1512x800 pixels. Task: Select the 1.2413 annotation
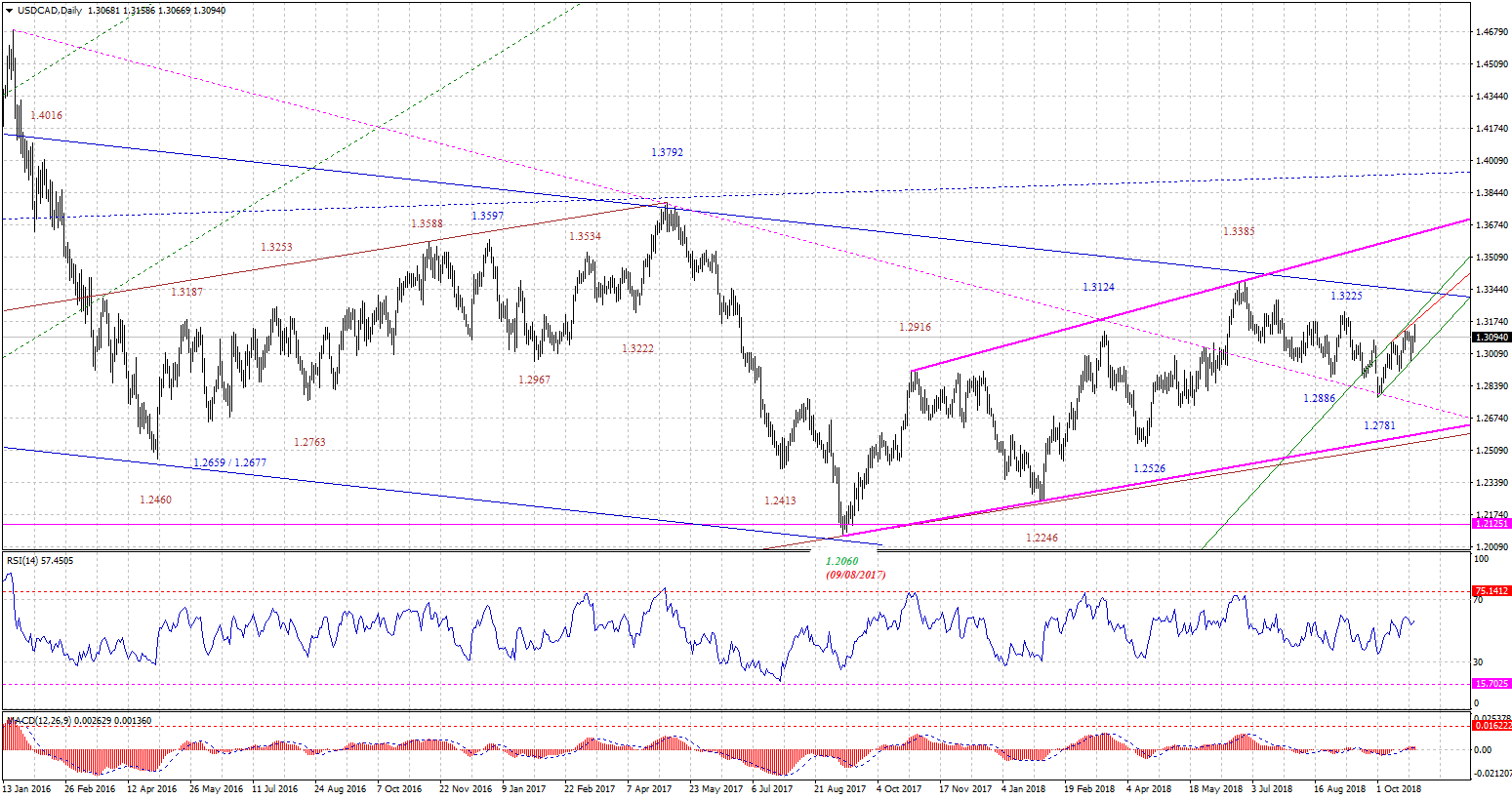780,500
